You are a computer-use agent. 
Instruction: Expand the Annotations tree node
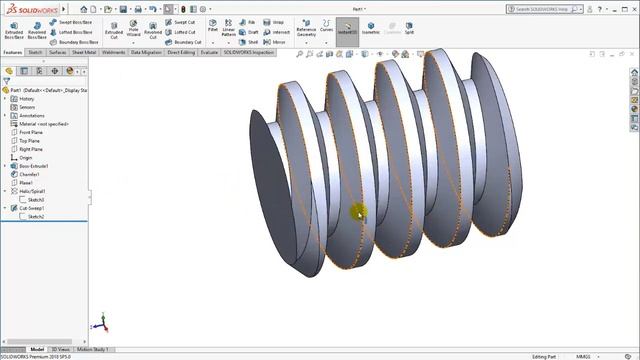click(5, 116)
